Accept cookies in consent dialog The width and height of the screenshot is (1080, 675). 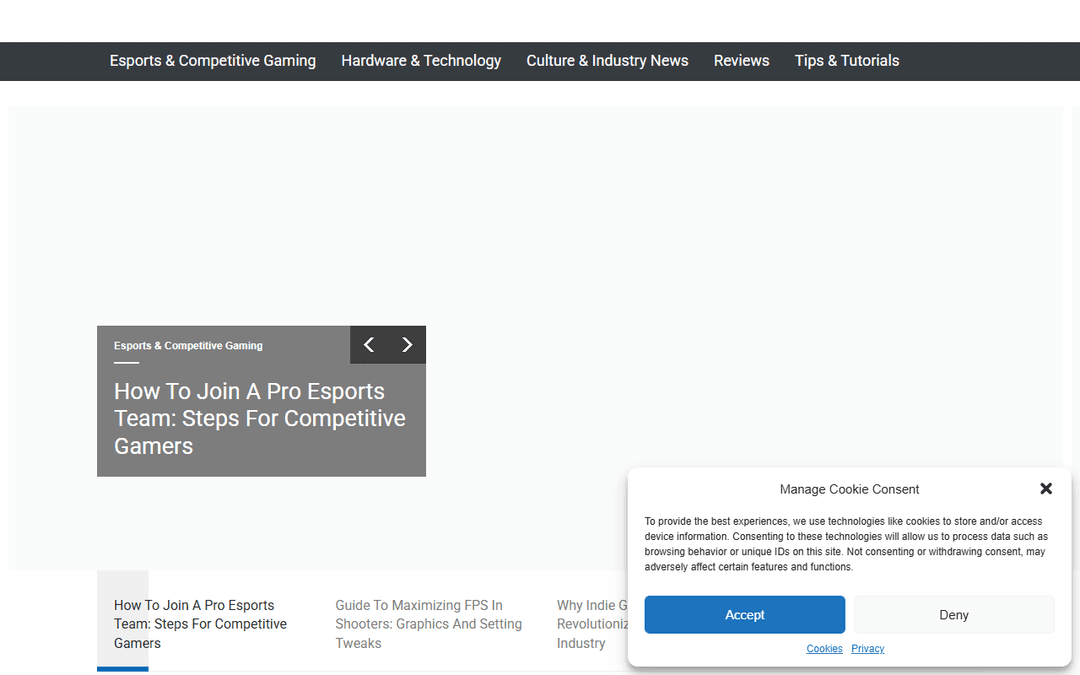pos(745,614)
